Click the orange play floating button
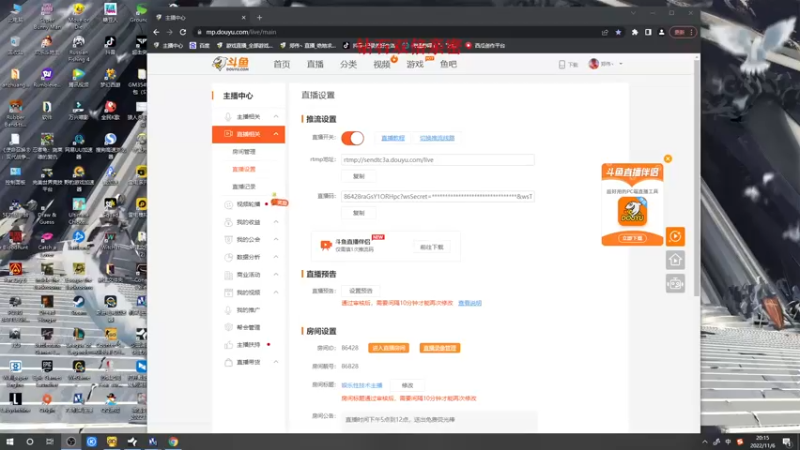The width and height of the screenshot is (800, 450). pos(675,236)
